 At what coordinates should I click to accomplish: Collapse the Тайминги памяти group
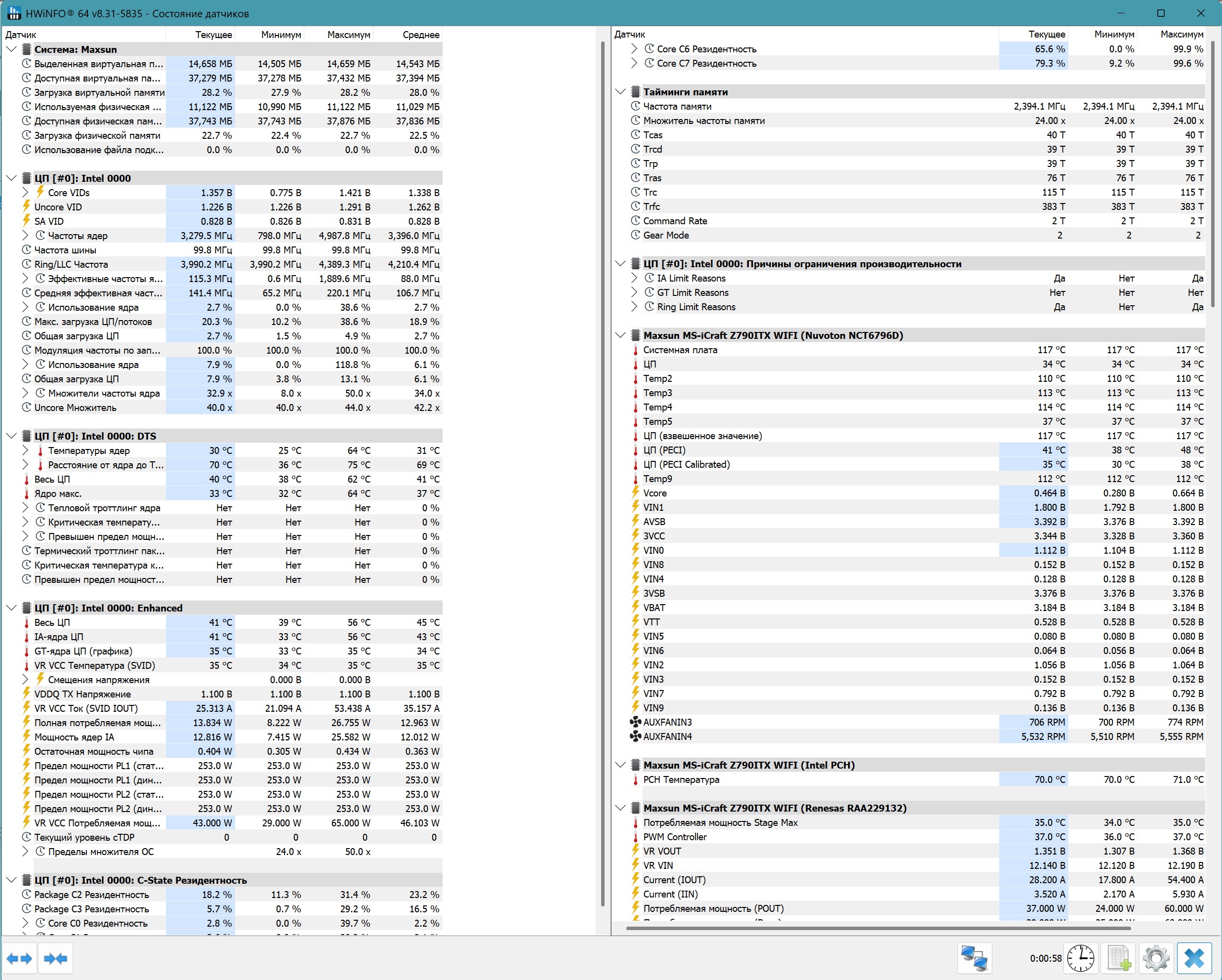tap(620, 92)
